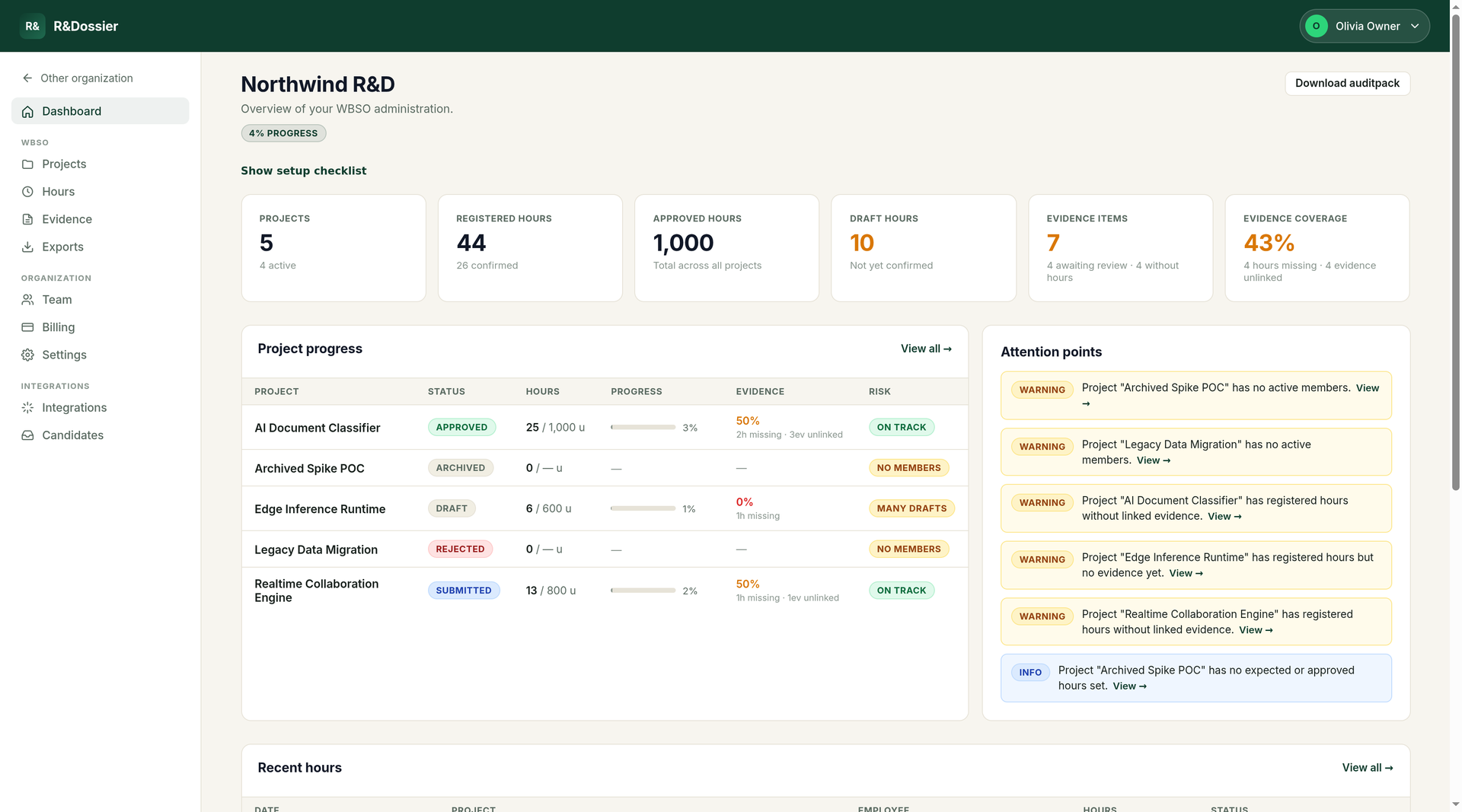Click the Projects folder icon
Viewport: 1462px width, 812px height.
(27, 164)
